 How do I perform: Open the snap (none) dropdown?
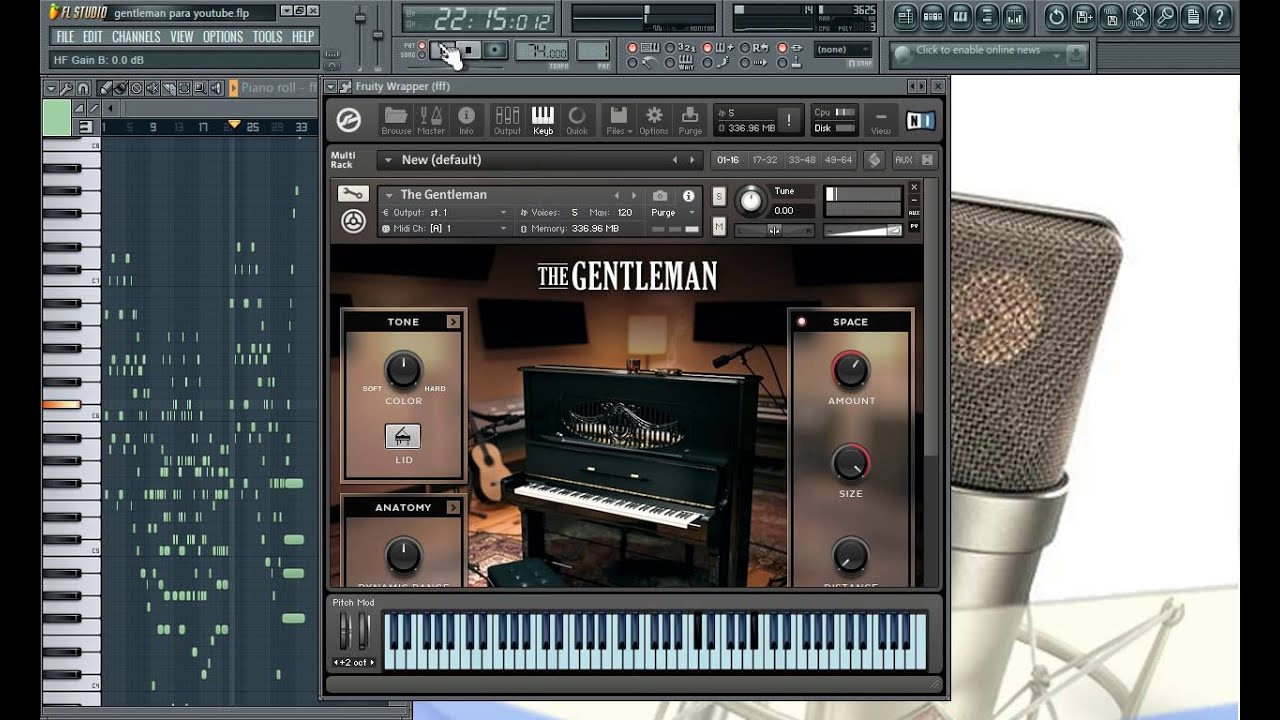(842, 50)
